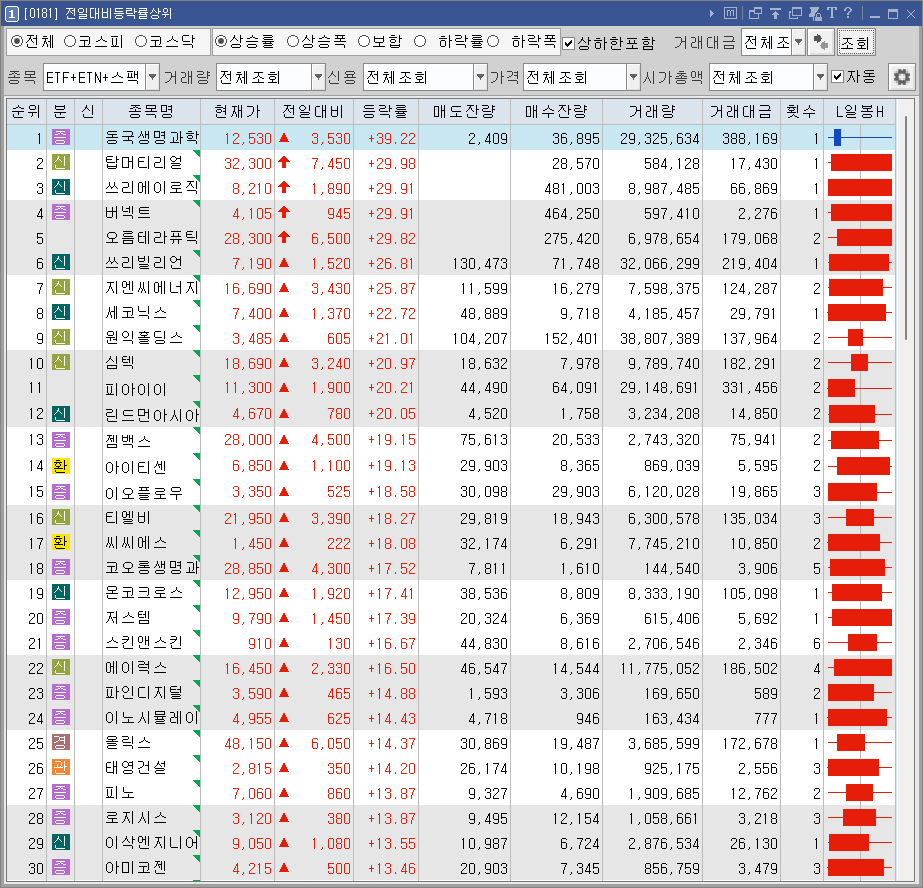Click the duplicate window icon in title bar
This screenshot has height=888, width=923.
[795, 13]
